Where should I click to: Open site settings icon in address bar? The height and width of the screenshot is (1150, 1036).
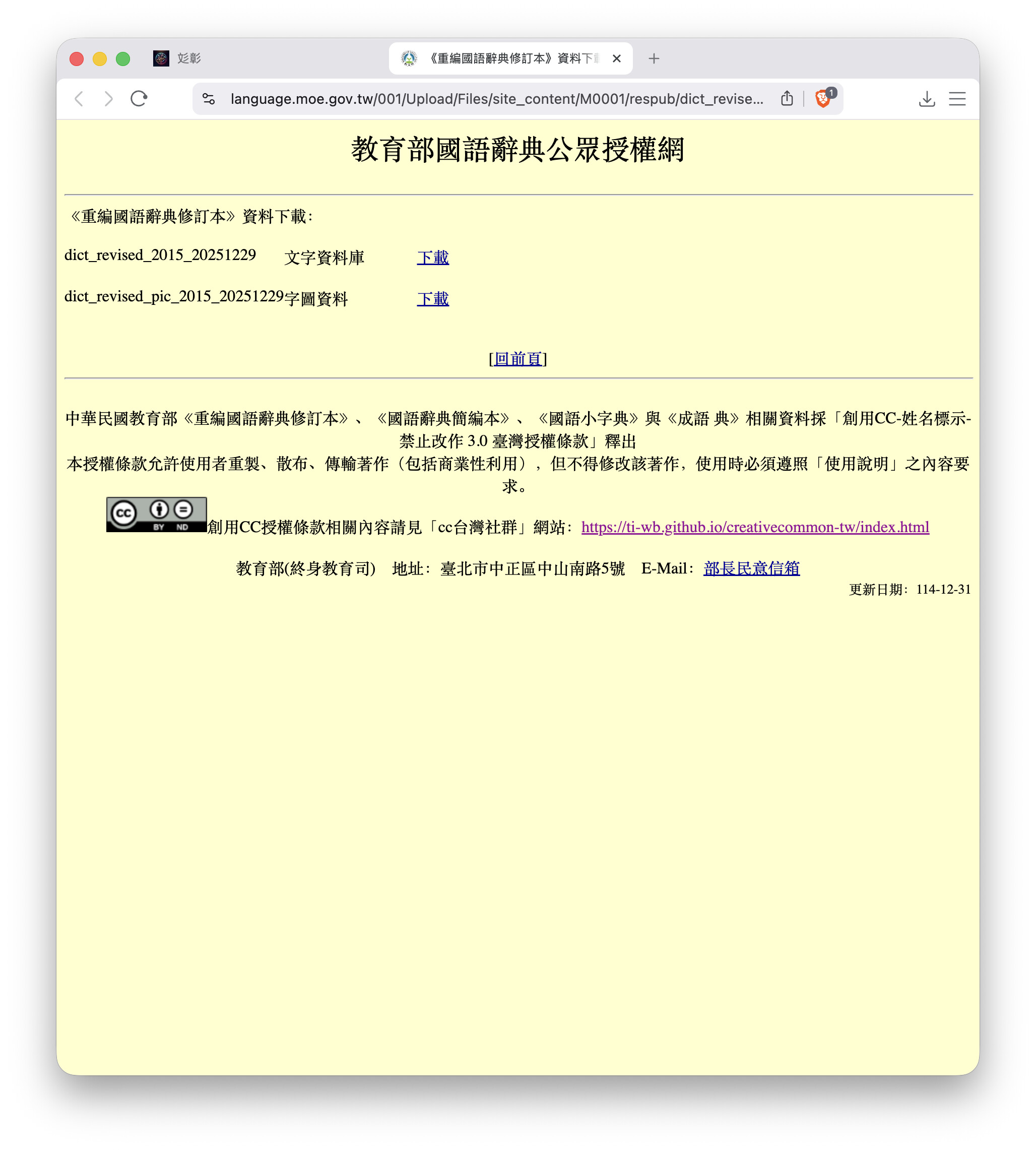coord(209,99)
